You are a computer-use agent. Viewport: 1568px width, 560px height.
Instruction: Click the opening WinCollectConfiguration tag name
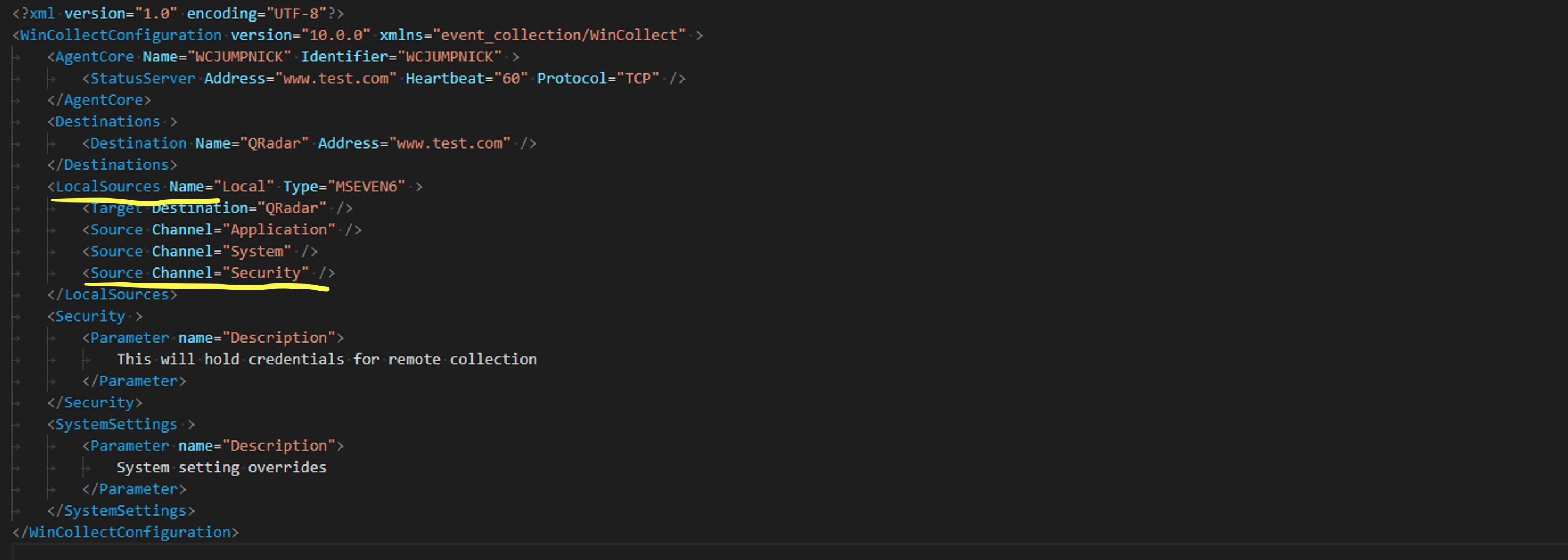(x=121, y=35)
